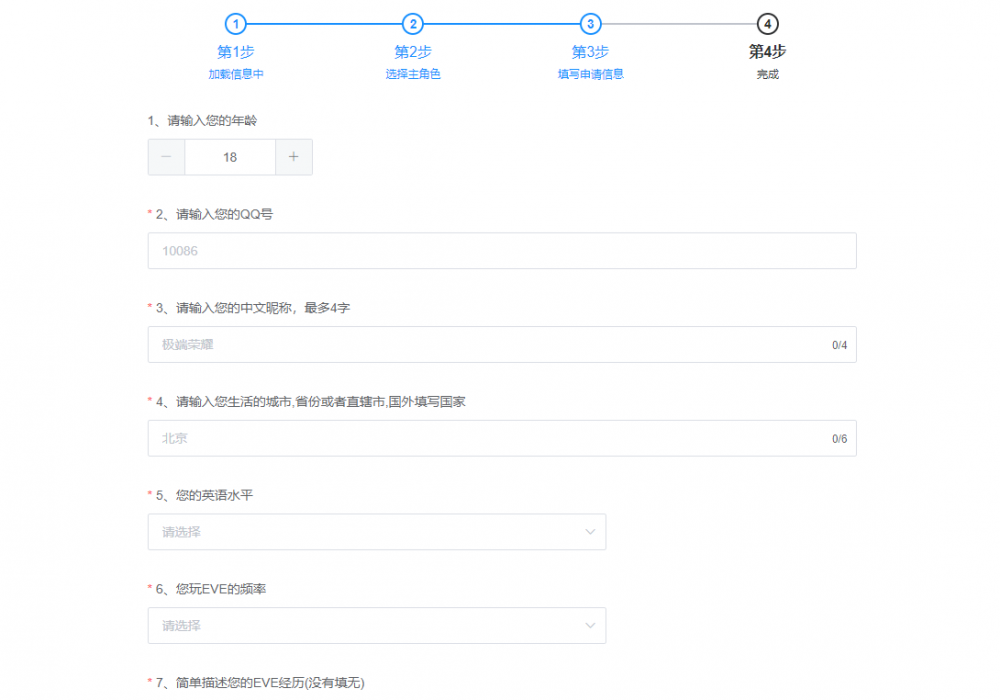Click the 简单描述您的EVE经历 question label
1000x700 pixels.
point(260,683)
